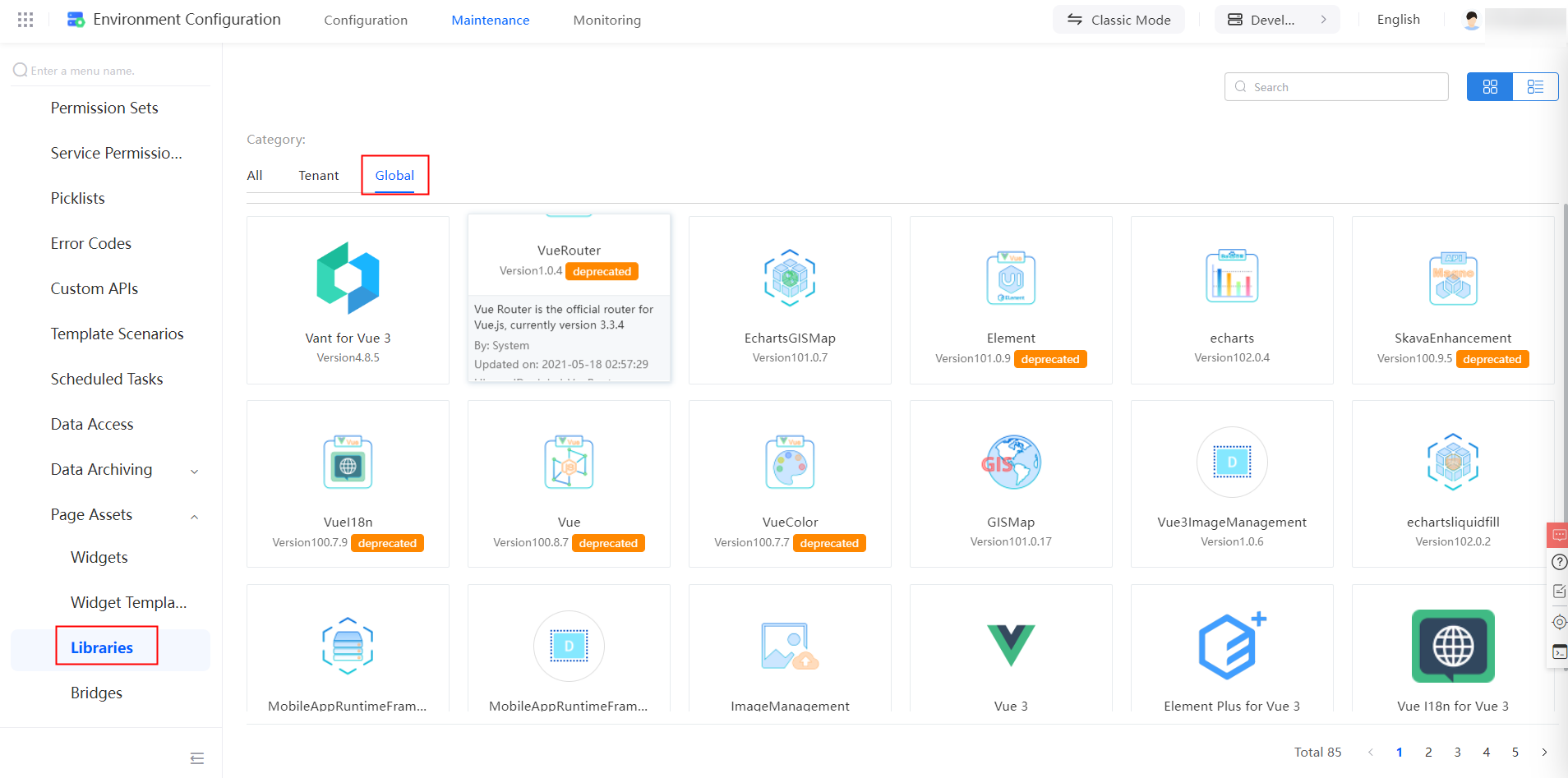Change language from English

(1399, 20)
